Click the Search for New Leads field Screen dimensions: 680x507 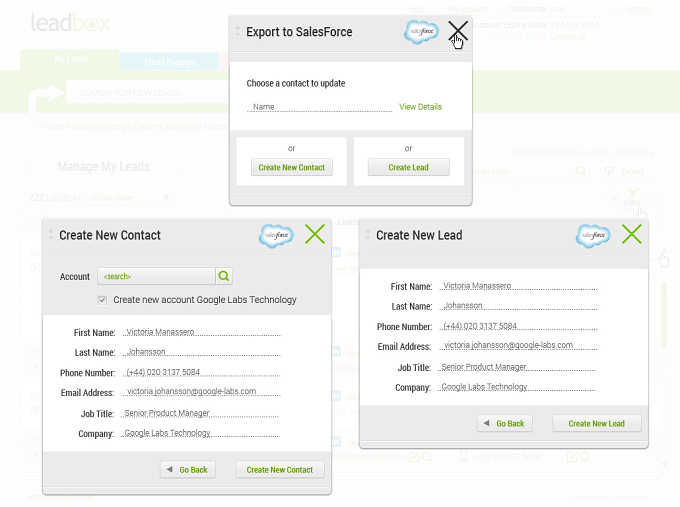(147, 92)
